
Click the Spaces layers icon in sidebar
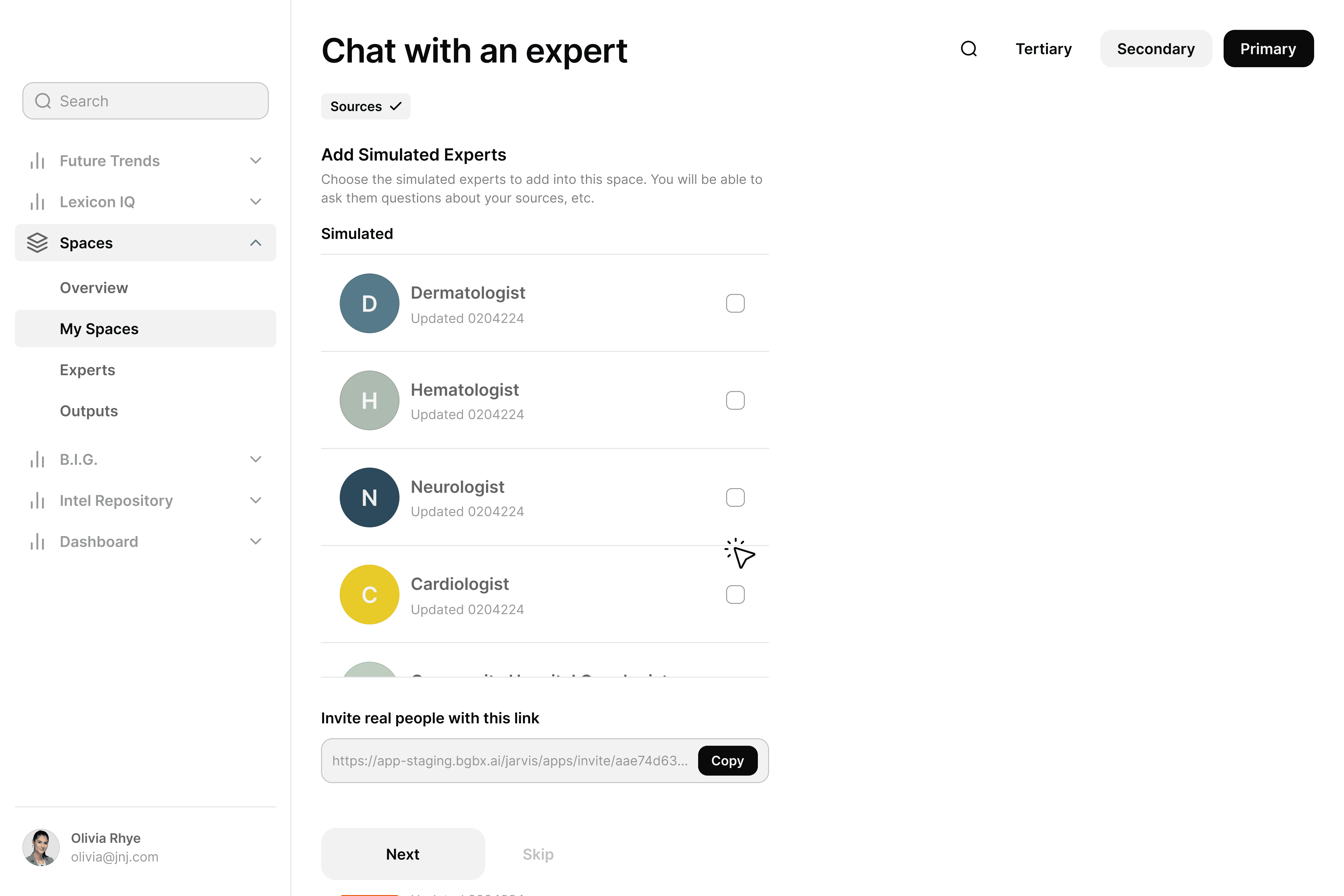click(x=37, y=243)
